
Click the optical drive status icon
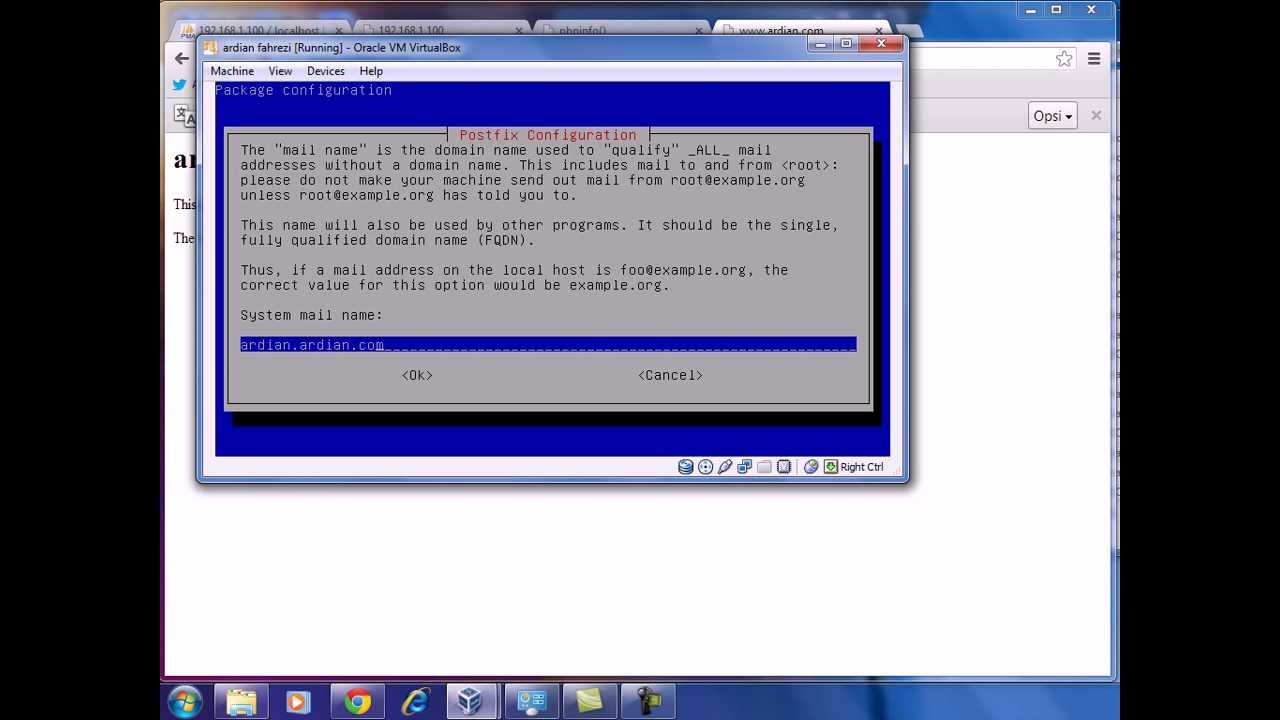pyautogui.click(x=706, y=467)
